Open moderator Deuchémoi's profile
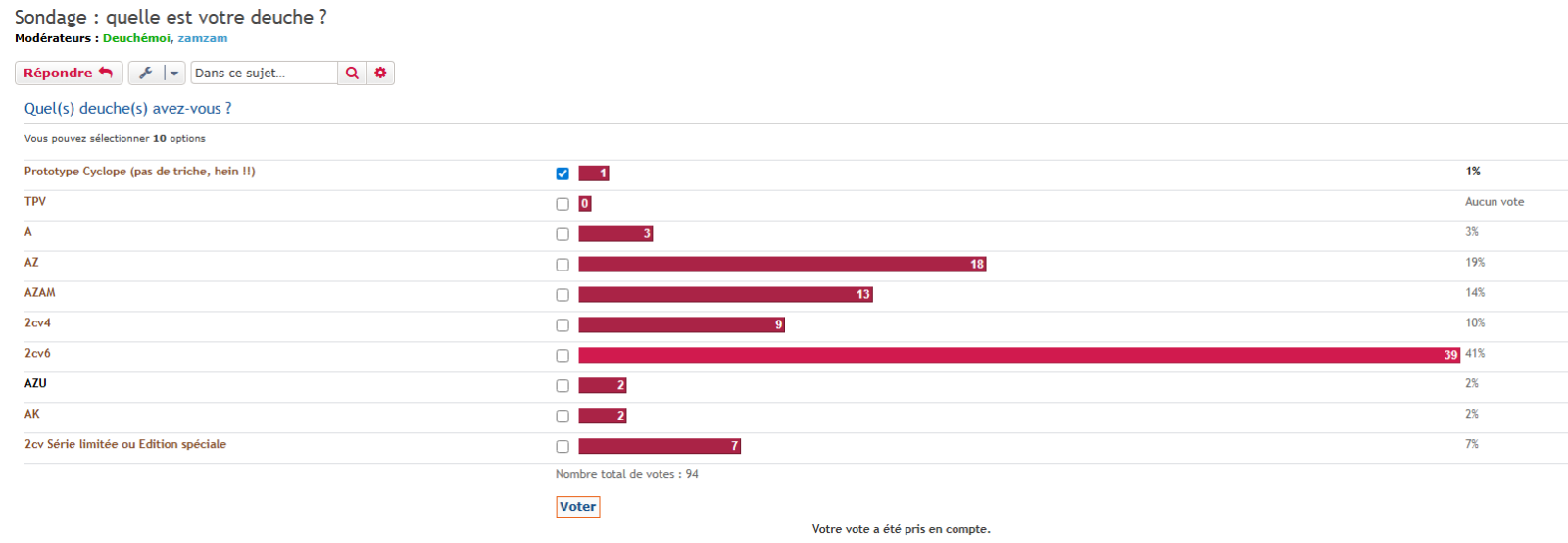The height and width of the screenshot is (543, 1568). coord(135,38)
